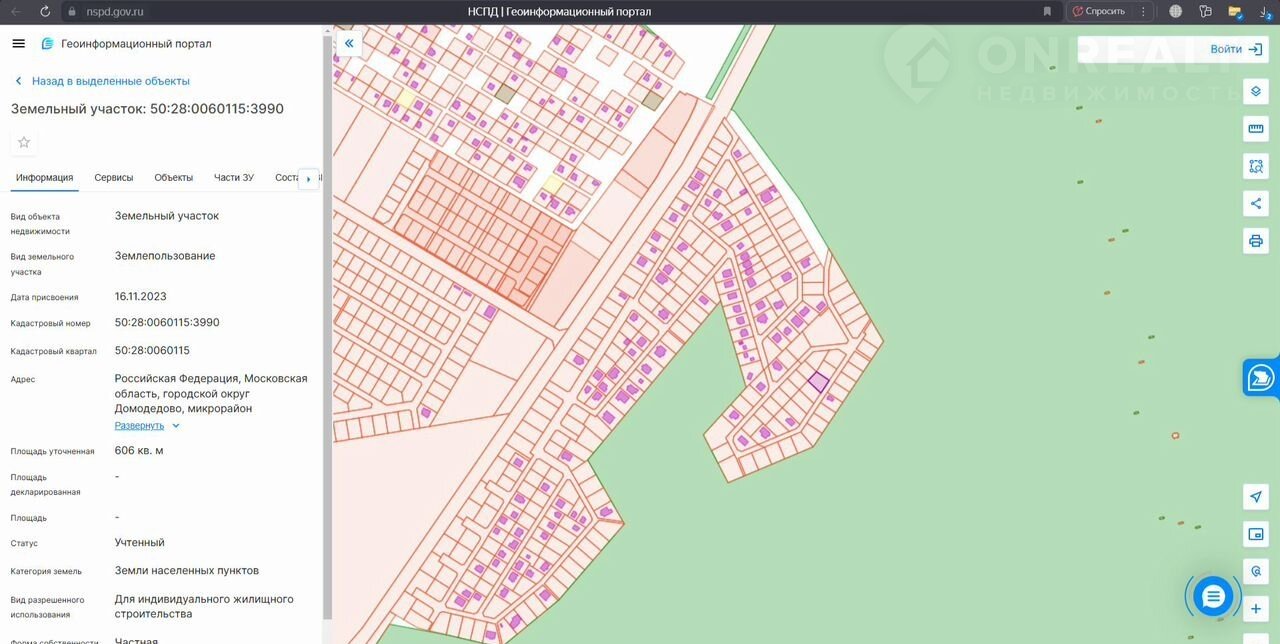Switch to the Сервисы tab
Viewport: 1280px width, 644px height.
coord(114,178)
